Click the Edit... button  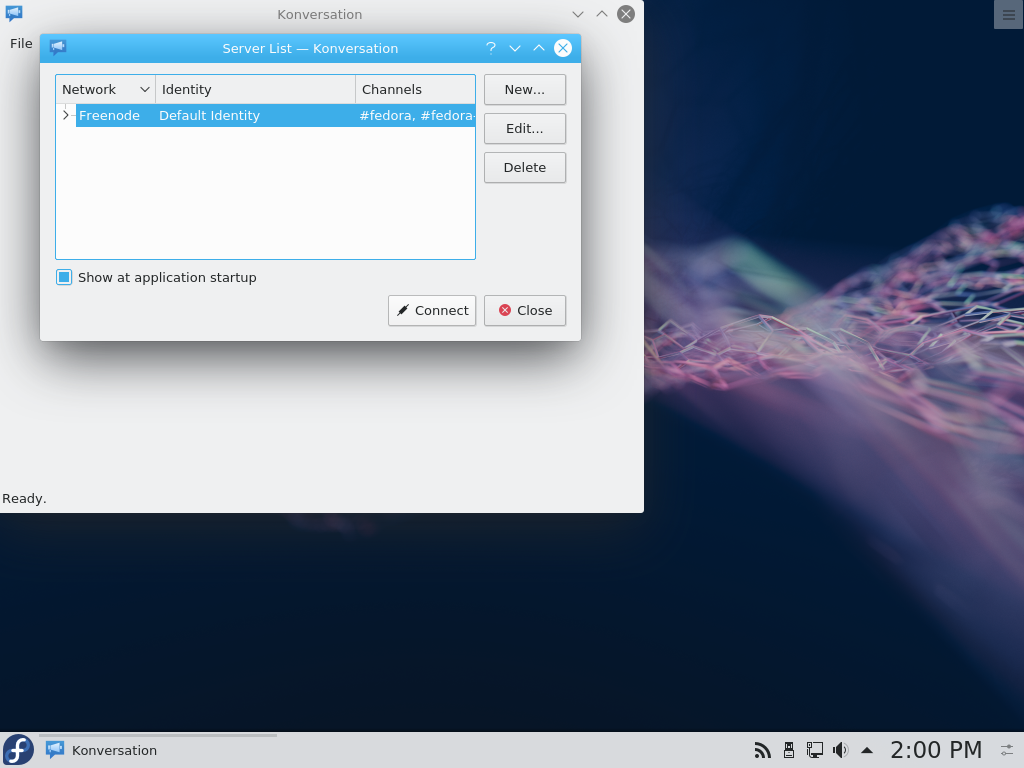click(x=524, y=129)
